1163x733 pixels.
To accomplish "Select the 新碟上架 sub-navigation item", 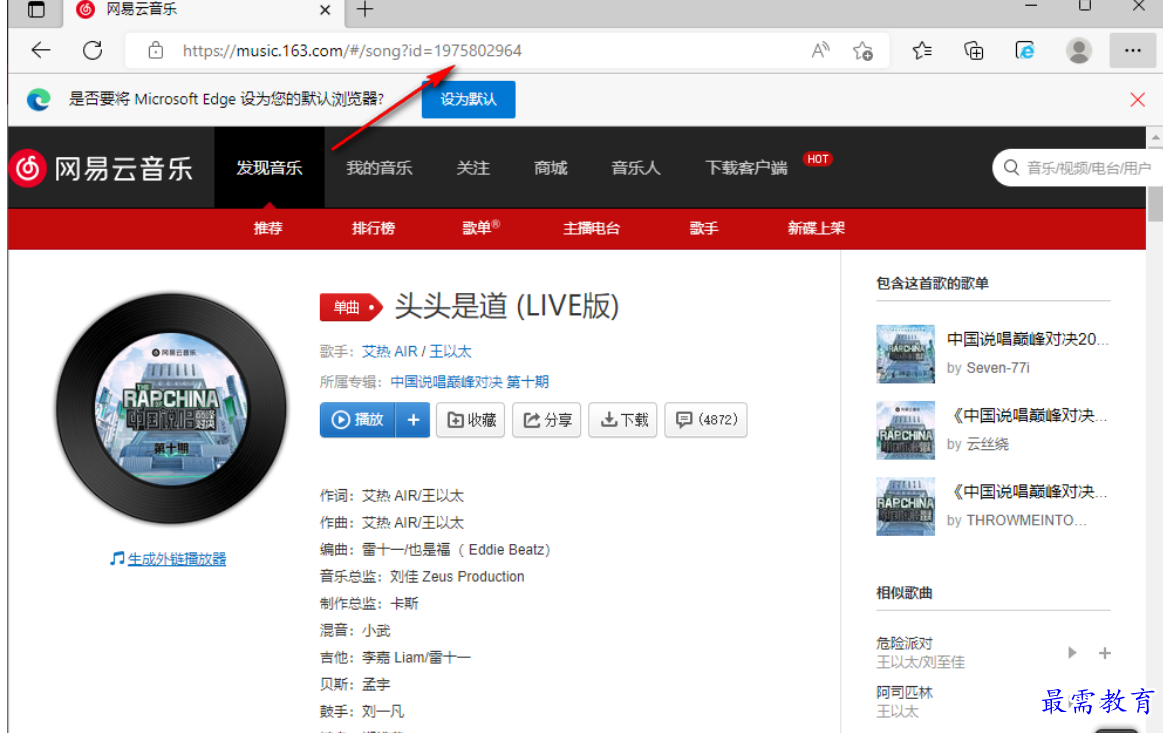I will (x=816, y=229).
